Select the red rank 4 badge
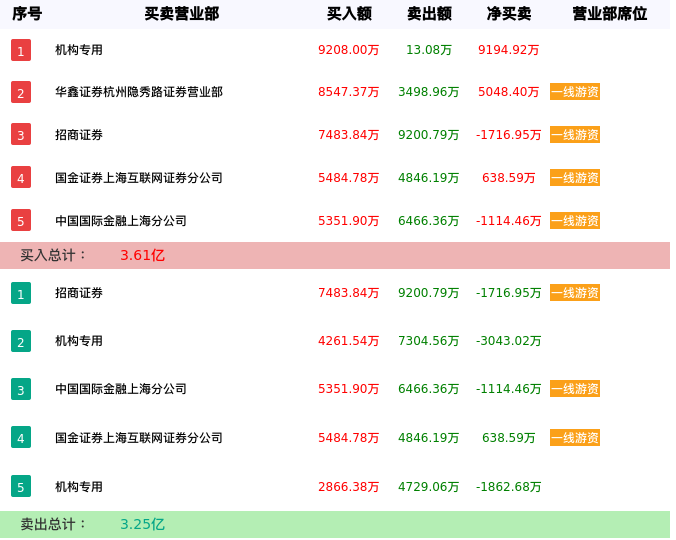The image size is (676, 540). 21,178
